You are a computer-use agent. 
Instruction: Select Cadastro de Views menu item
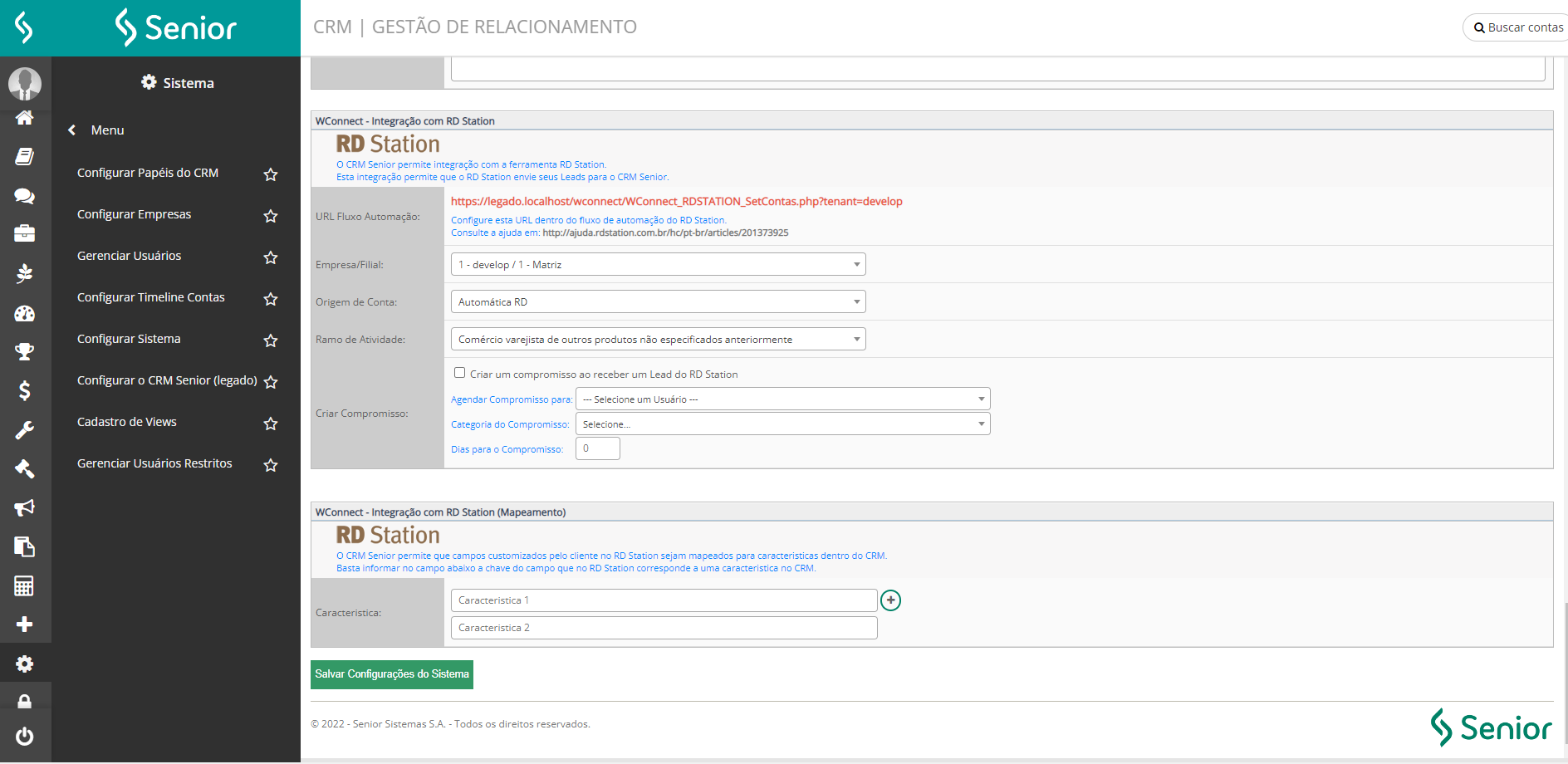click(x=127, y=422)
